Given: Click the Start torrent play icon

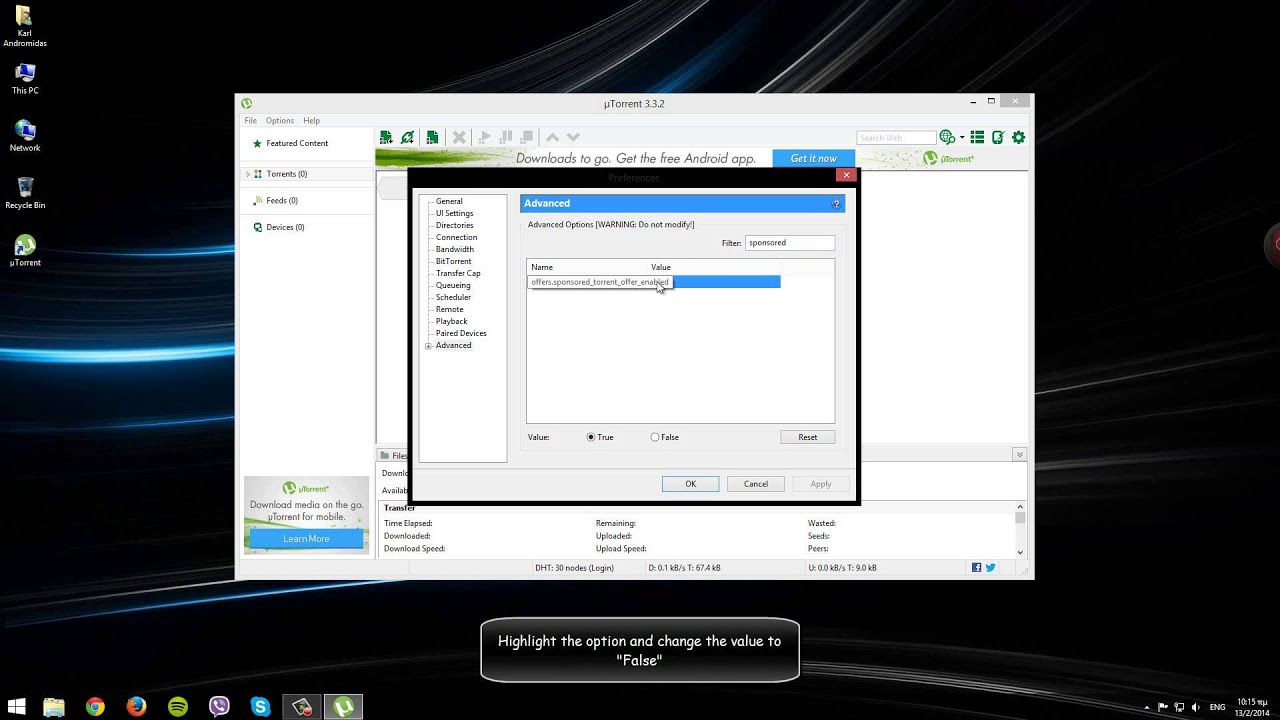Looking at the screenshot, I should click(485, 137).
